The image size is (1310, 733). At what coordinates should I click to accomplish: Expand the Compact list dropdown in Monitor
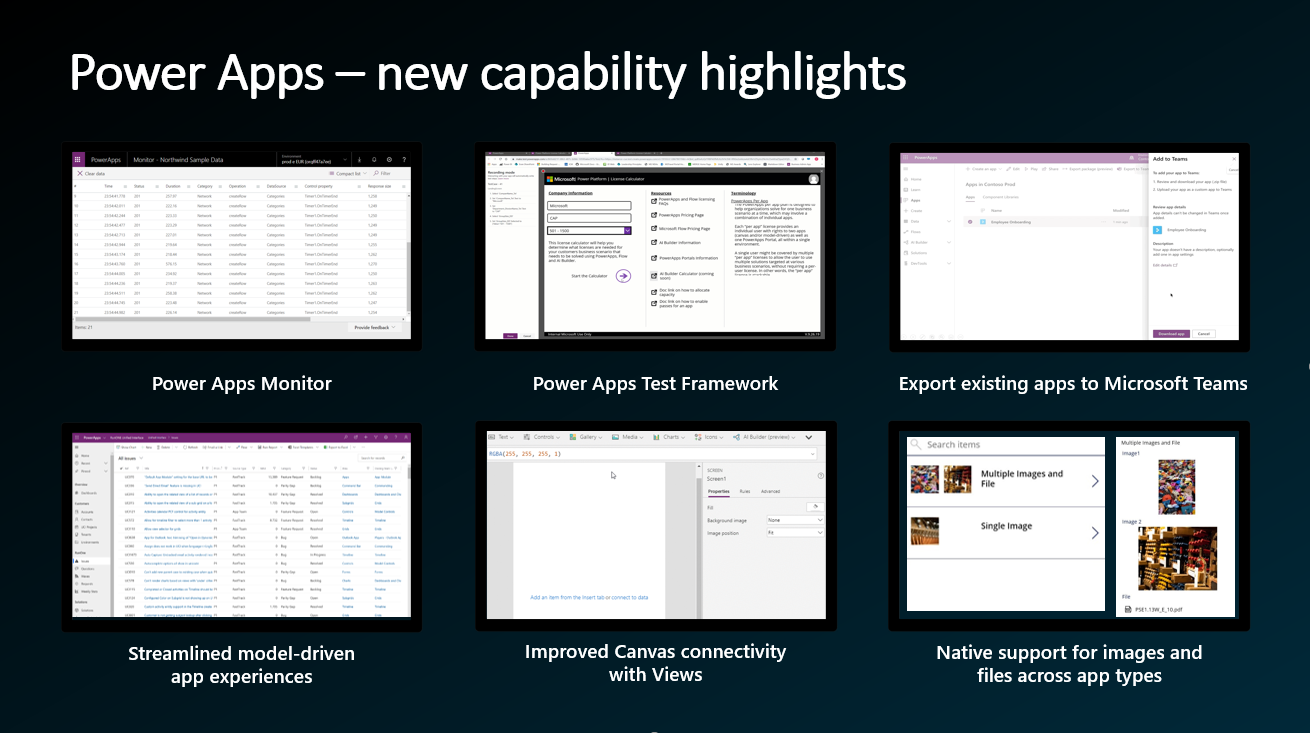(x=346, y=173)
